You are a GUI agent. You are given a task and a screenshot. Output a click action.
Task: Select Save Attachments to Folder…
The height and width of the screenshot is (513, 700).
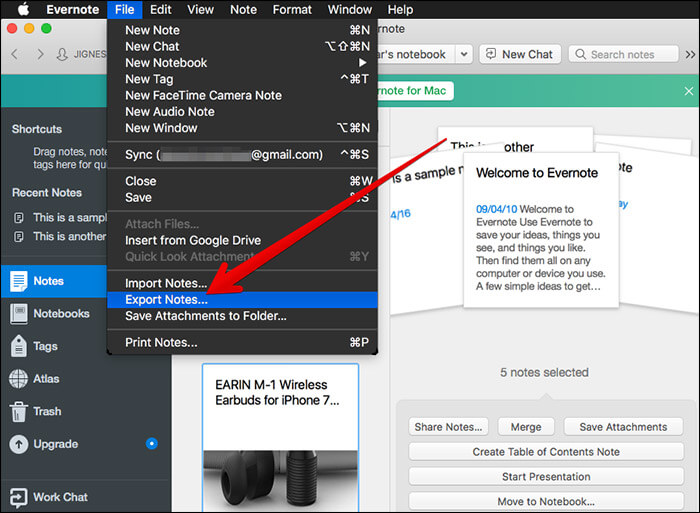[x=242, y=316]
